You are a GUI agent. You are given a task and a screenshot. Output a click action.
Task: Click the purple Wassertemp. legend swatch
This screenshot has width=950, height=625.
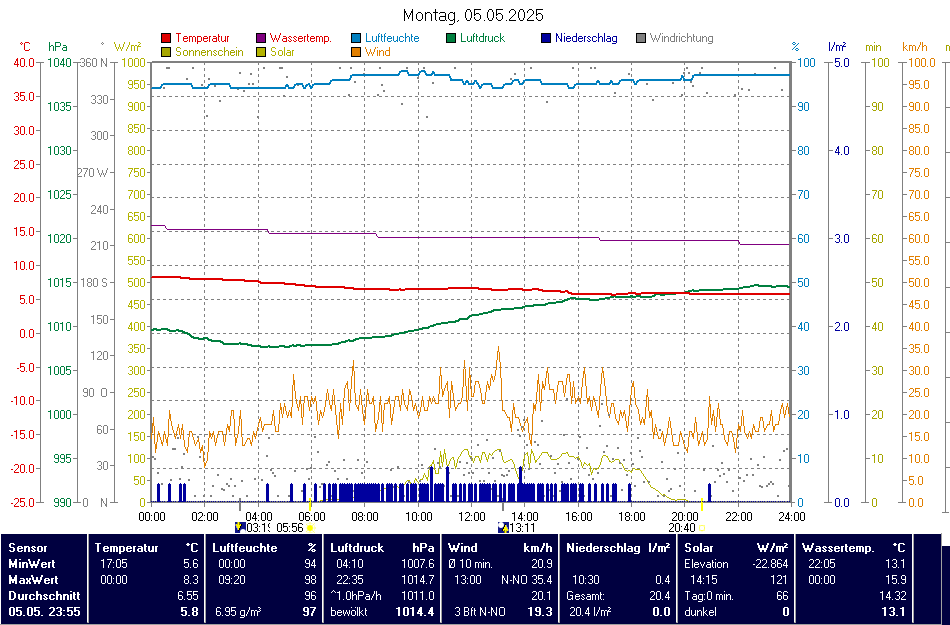coord(261,38)
